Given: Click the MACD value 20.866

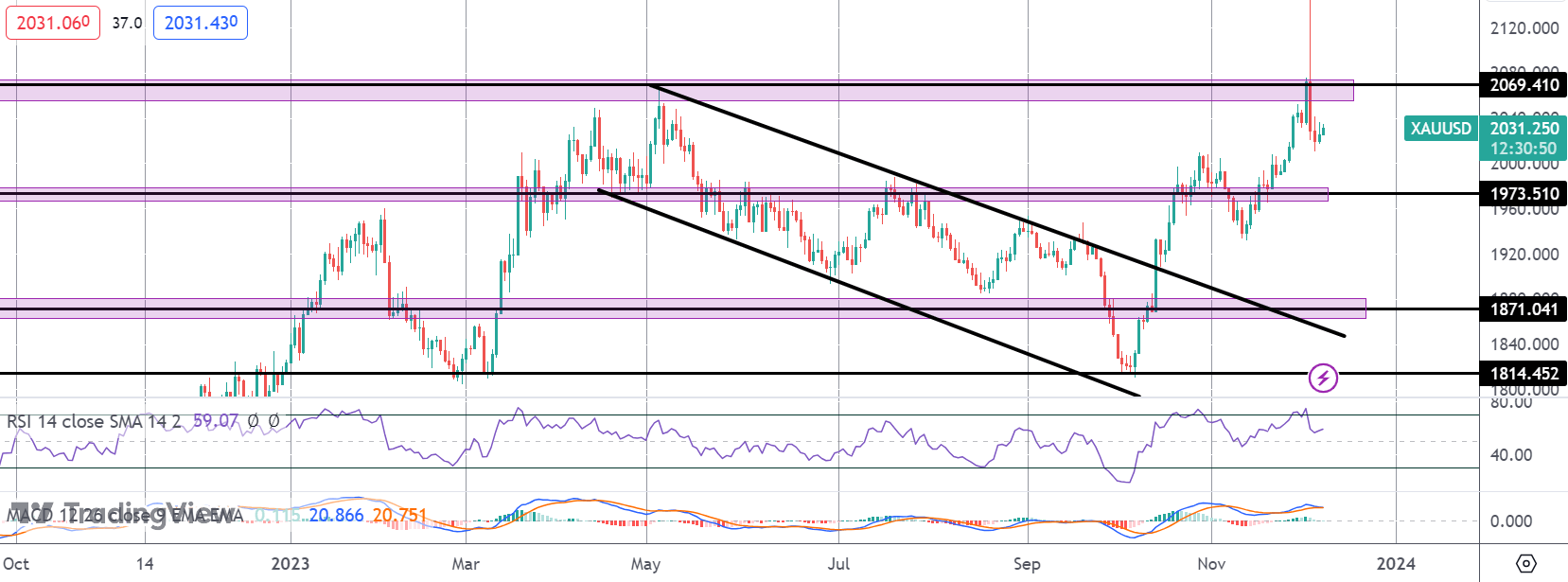Looking at the screenshot, I should (x=336, y=515).
